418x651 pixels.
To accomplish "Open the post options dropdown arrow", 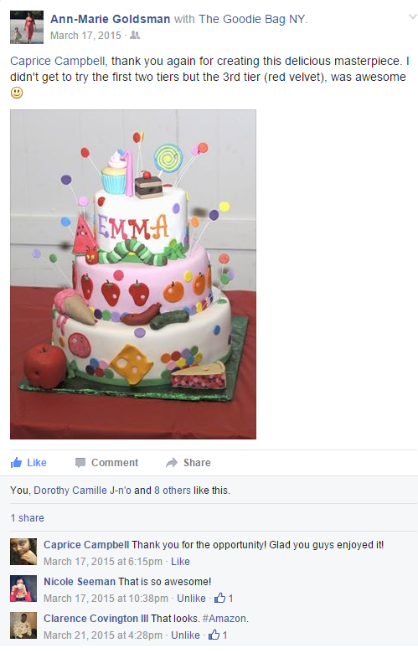I will (x=412, y=17).
